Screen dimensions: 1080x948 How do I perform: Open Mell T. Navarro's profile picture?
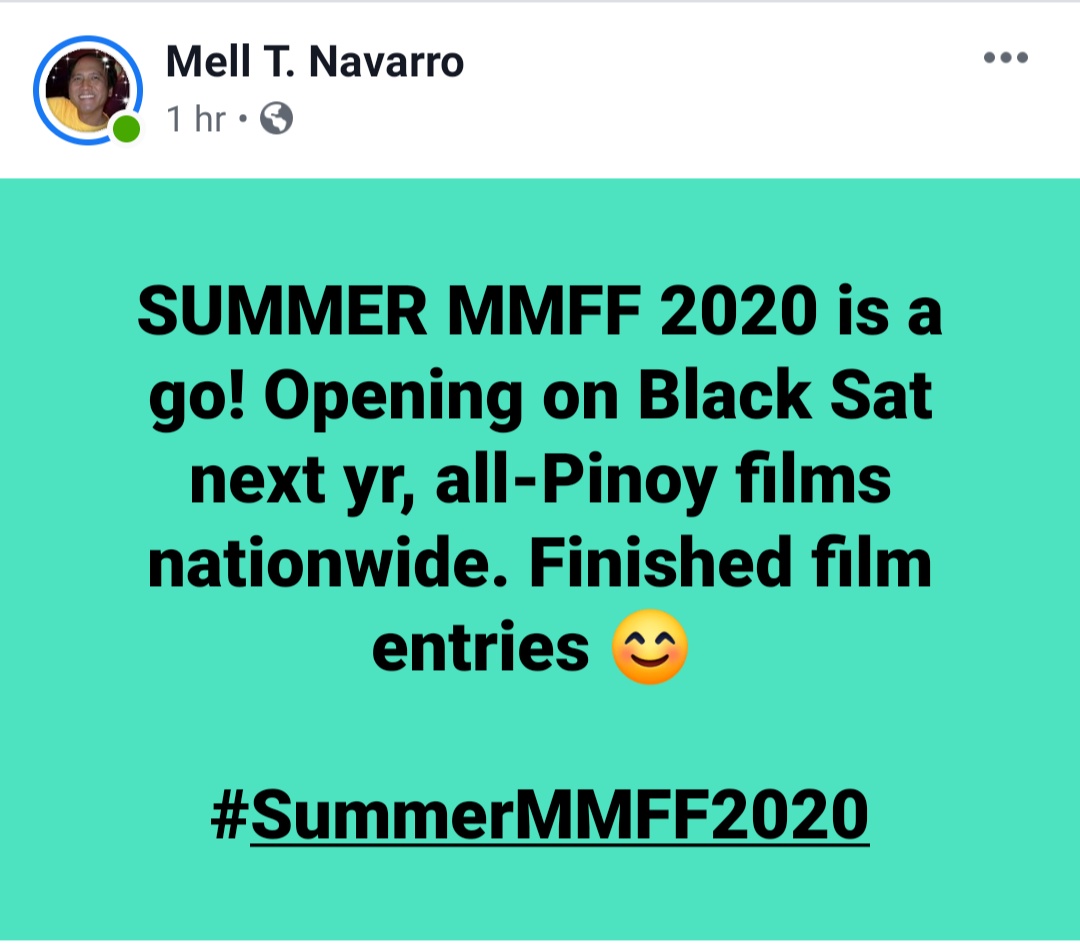pyautogui.click(x=88, y=90)
